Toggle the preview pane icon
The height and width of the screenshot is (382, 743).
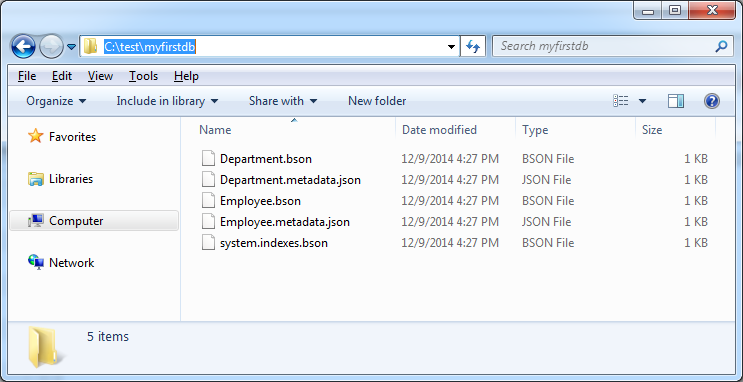(676, 101)
